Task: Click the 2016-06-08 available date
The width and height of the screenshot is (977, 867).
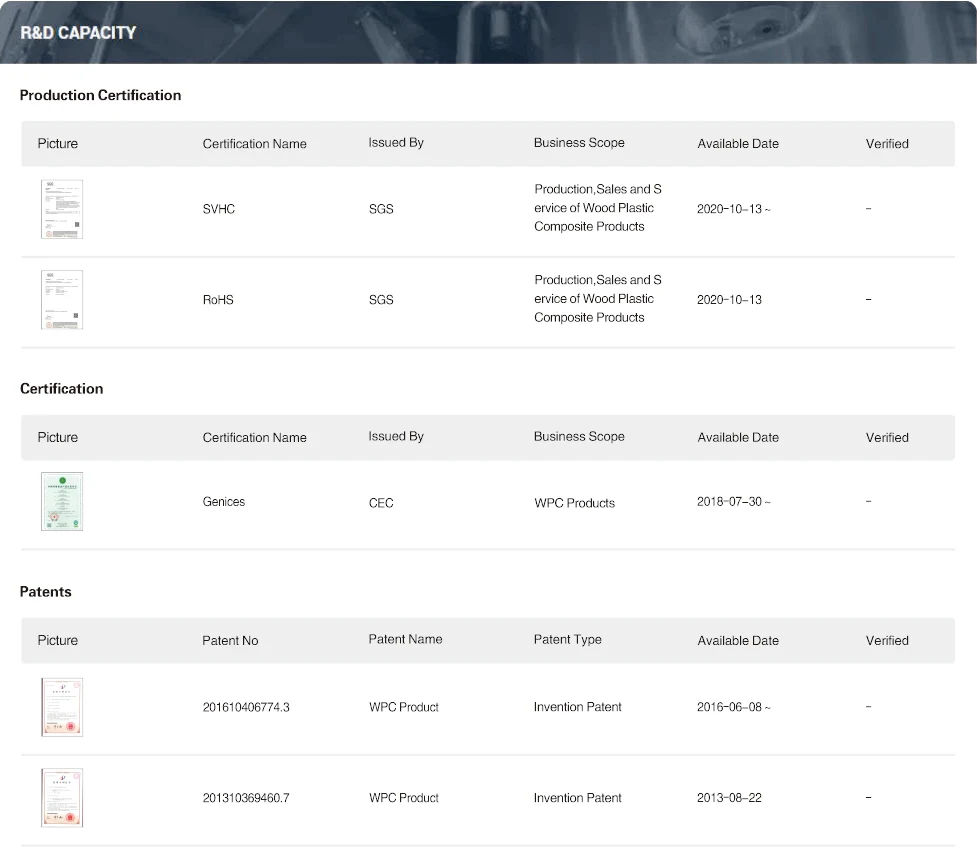Action: point(733,707)
